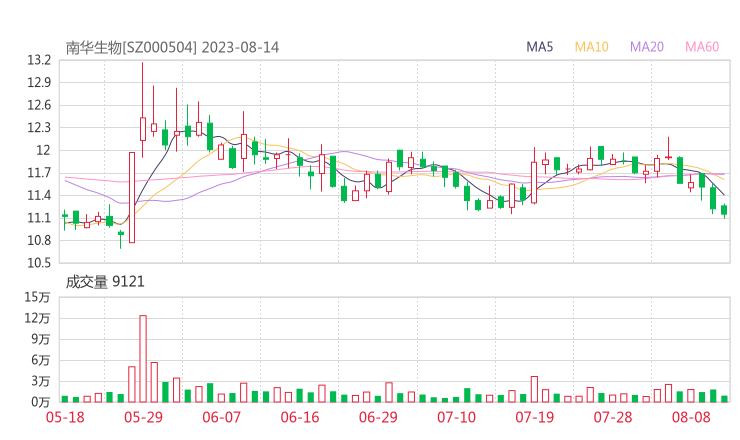Select the tallest volume bar near 05-29

(143, 359)
